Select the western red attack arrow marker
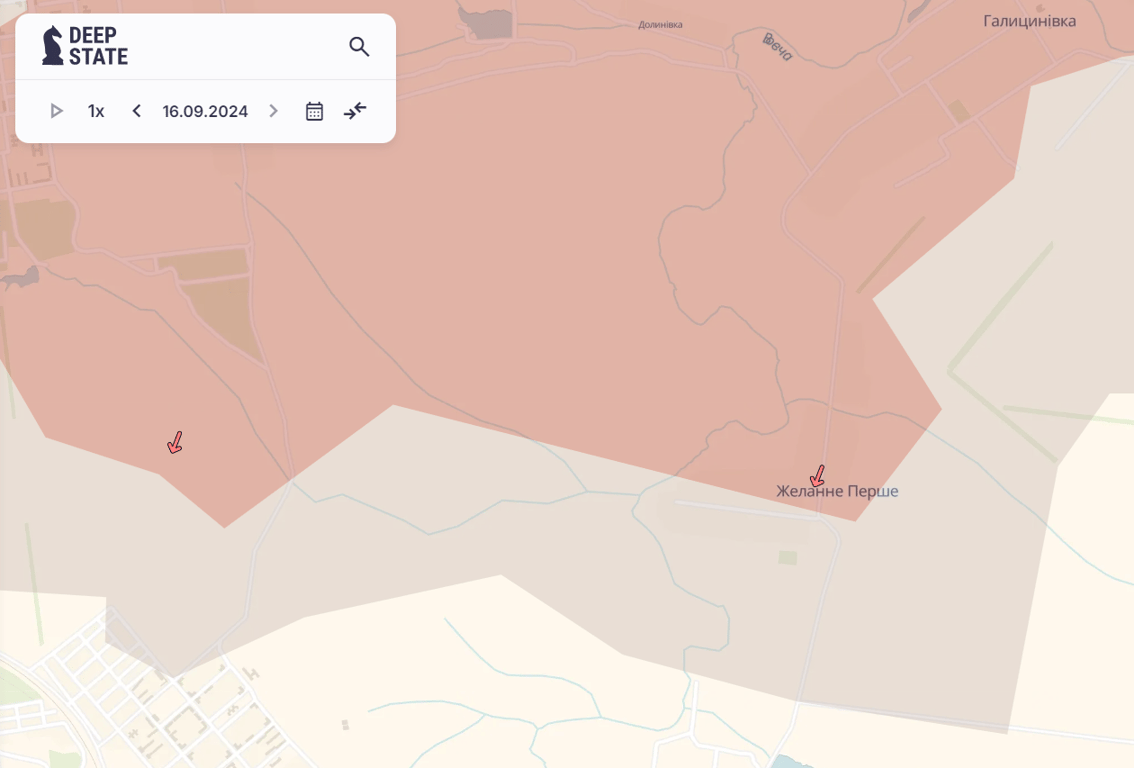The height and width of the screenshot is (768, 1134). pyautogui.click(x=175, y=443)
